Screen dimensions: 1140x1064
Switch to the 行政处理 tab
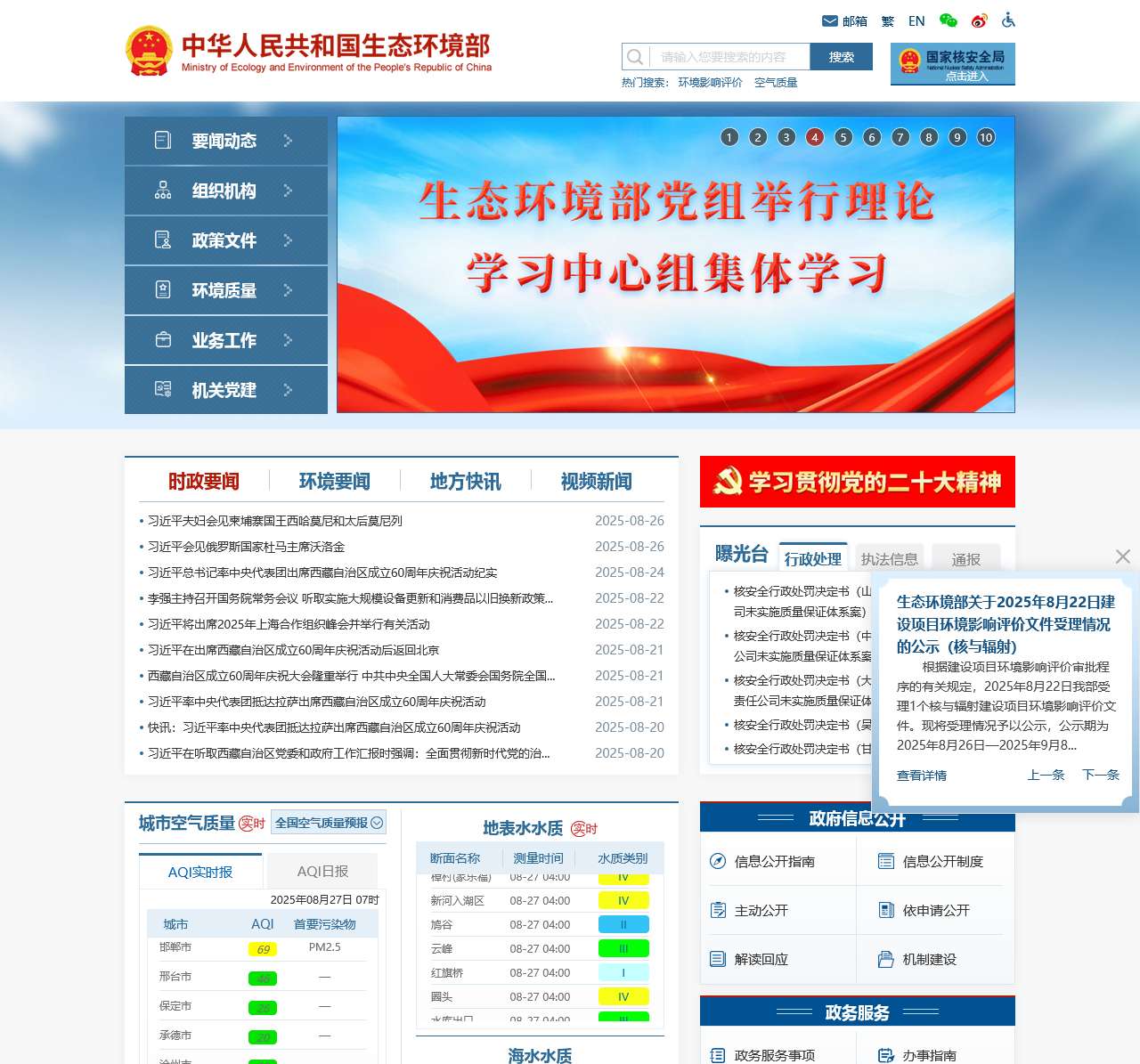tap(813, 558)
